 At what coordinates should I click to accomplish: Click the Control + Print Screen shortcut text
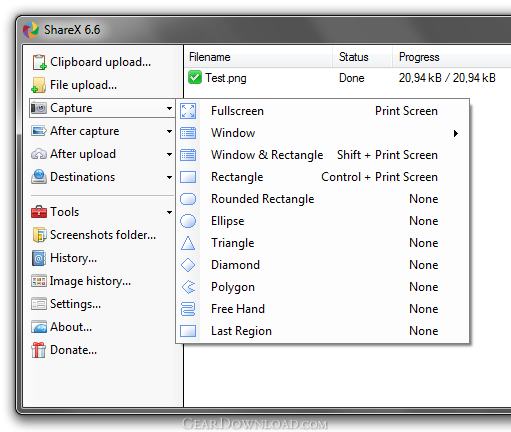pyautogui.click(x=379, y=177)
